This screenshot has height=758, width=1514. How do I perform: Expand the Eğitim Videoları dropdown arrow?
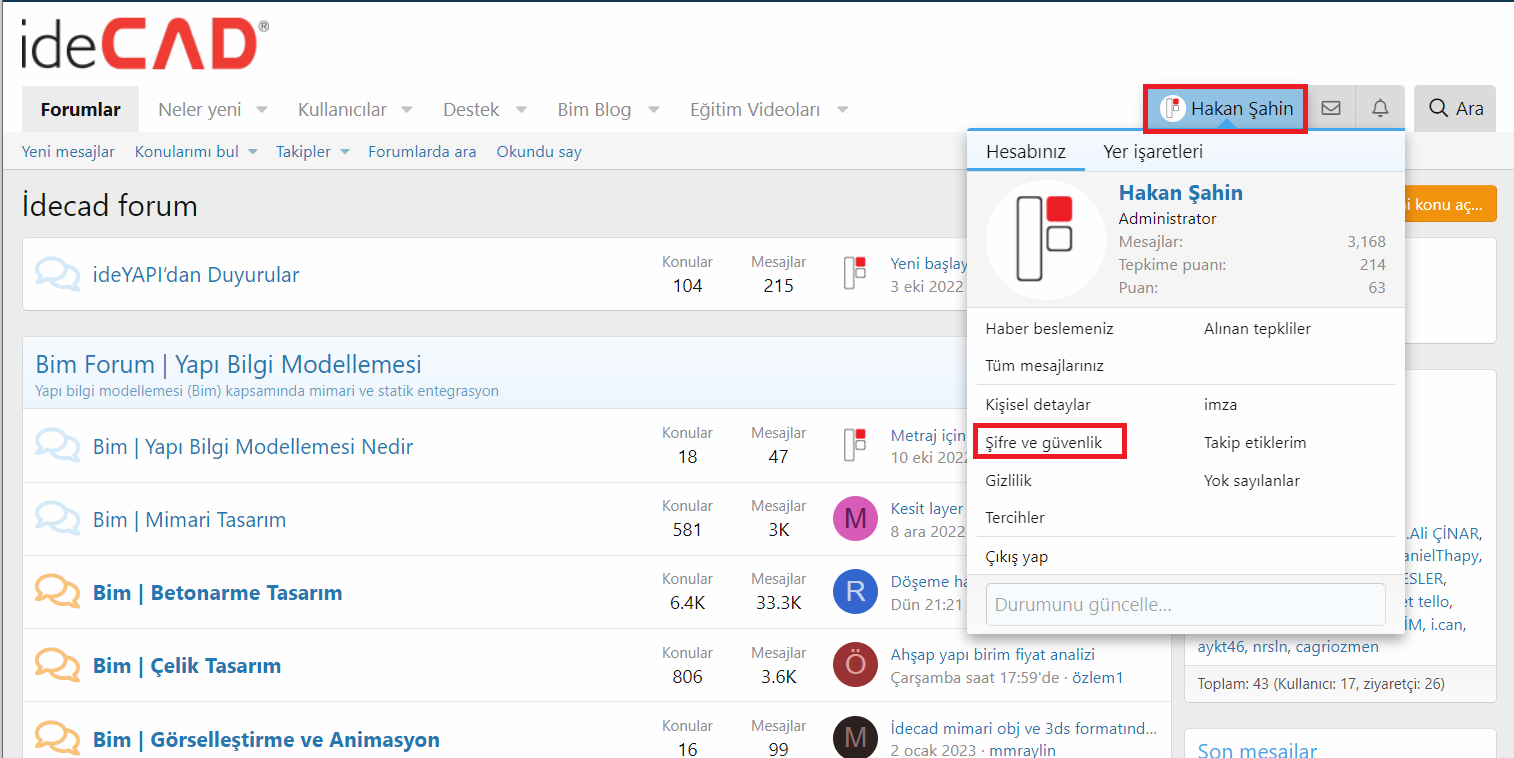pyautogui.click(x=843, y=110)
